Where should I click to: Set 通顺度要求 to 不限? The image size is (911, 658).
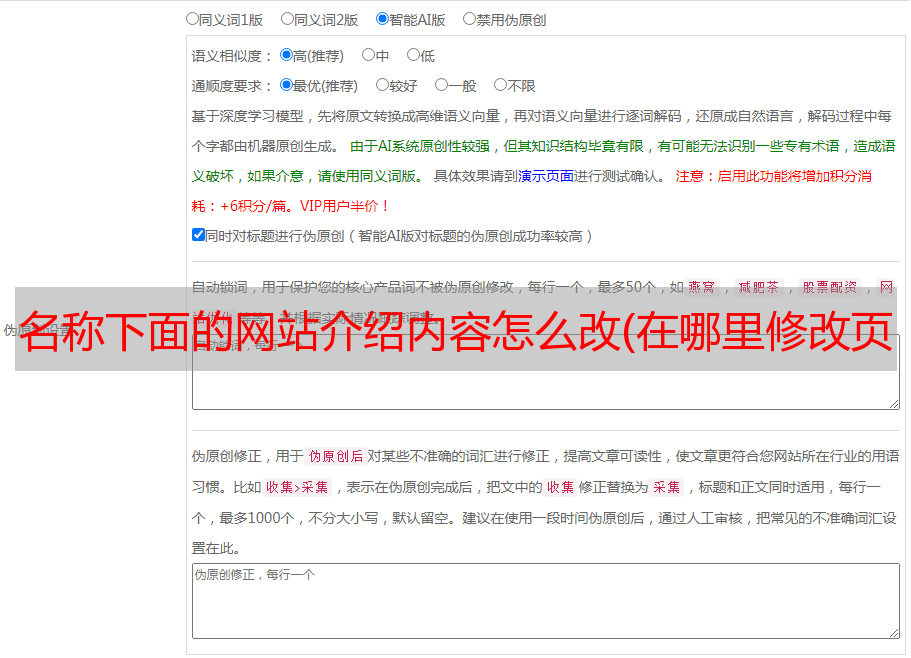pyautogui.click(x=500, y=85)
